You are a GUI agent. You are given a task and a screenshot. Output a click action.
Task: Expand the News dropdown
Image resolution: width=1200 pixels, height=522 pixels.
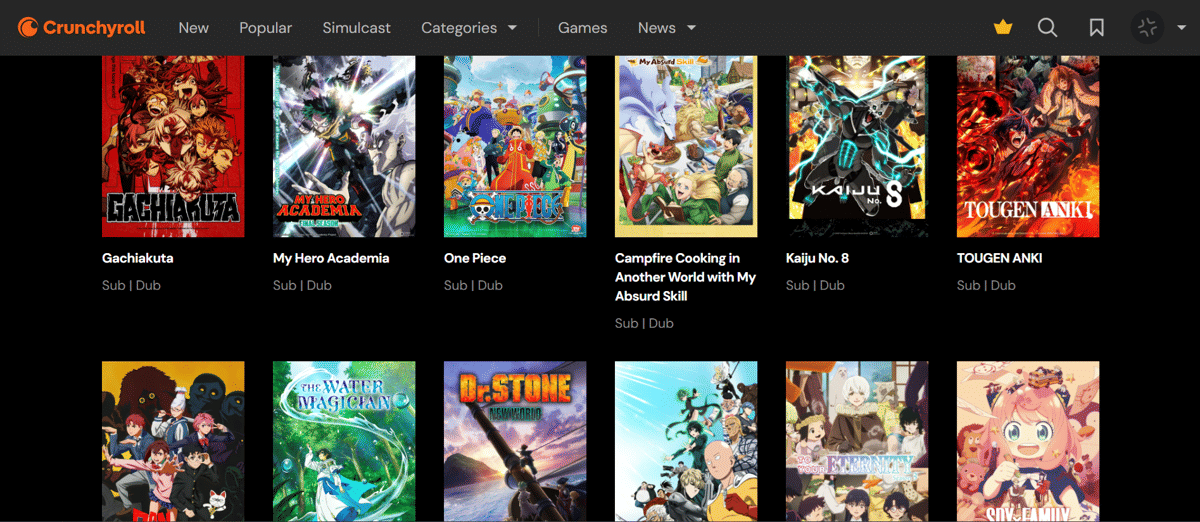[667, 28]
